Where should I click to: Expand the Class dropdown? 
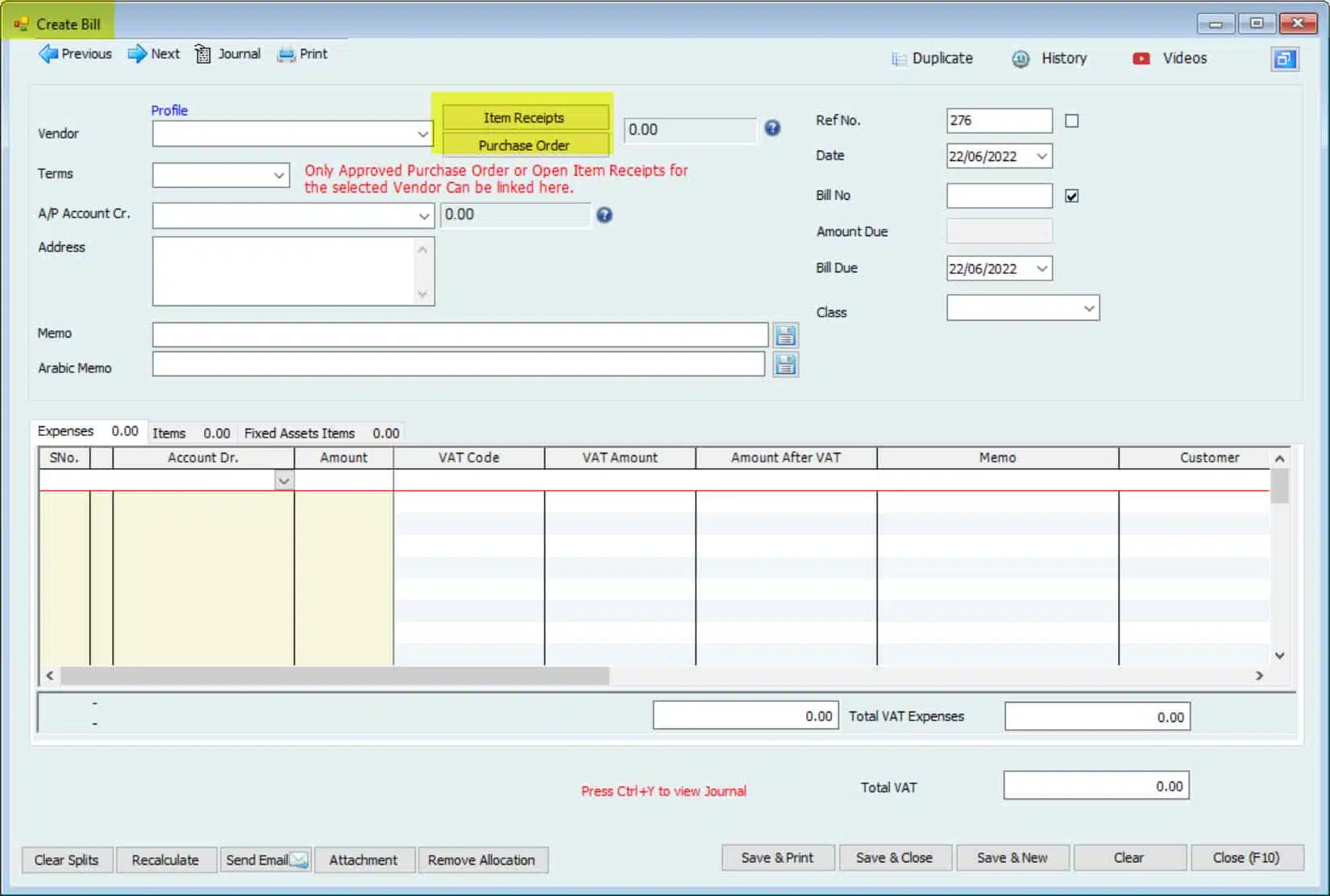click(x=1089, y=309)
